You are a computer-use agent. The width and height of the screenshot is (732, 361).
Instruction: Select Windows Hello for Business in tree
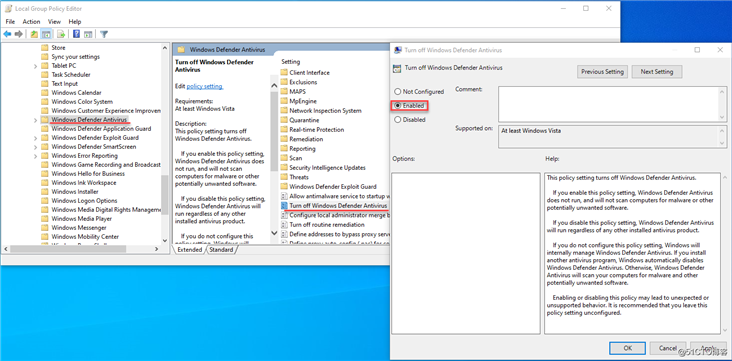(x=88, y=174)
